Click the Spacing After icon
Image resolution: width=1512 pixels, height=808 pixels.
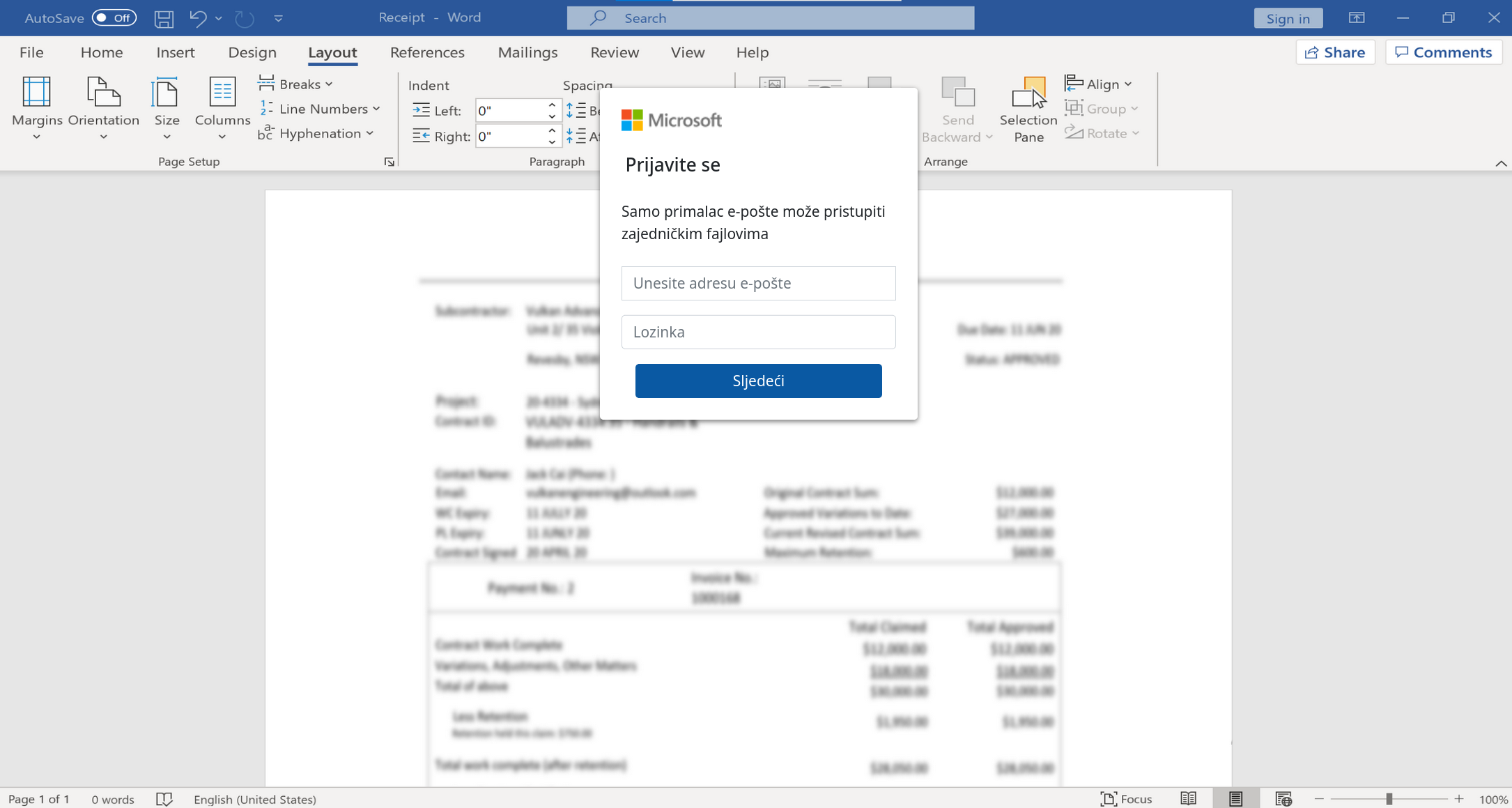tap(576, 135)
